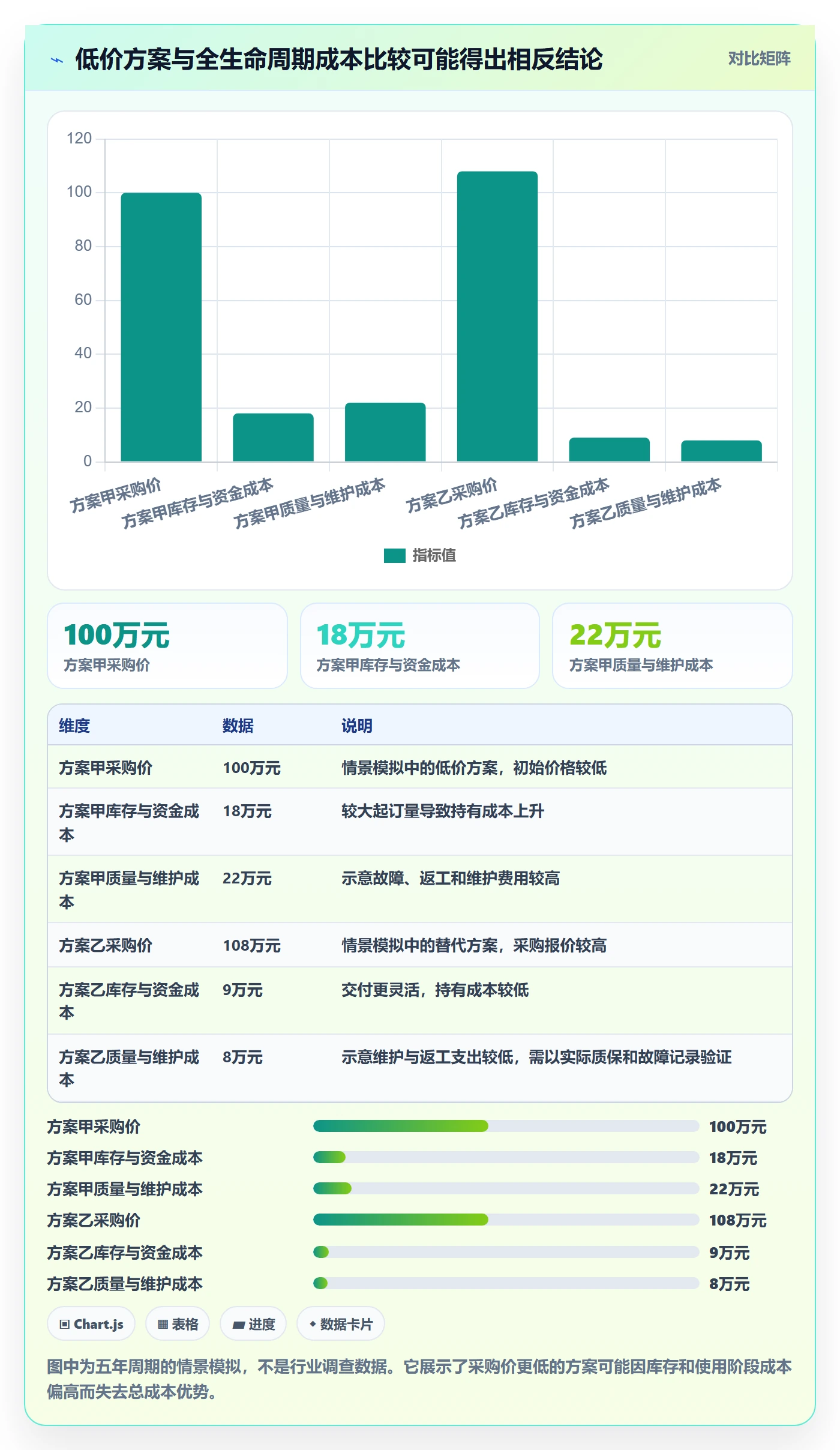Image resolution: width=840 pixels, height=1450 pixels.
Task: Select the 18万元 data card
Action: coord(420,646)
